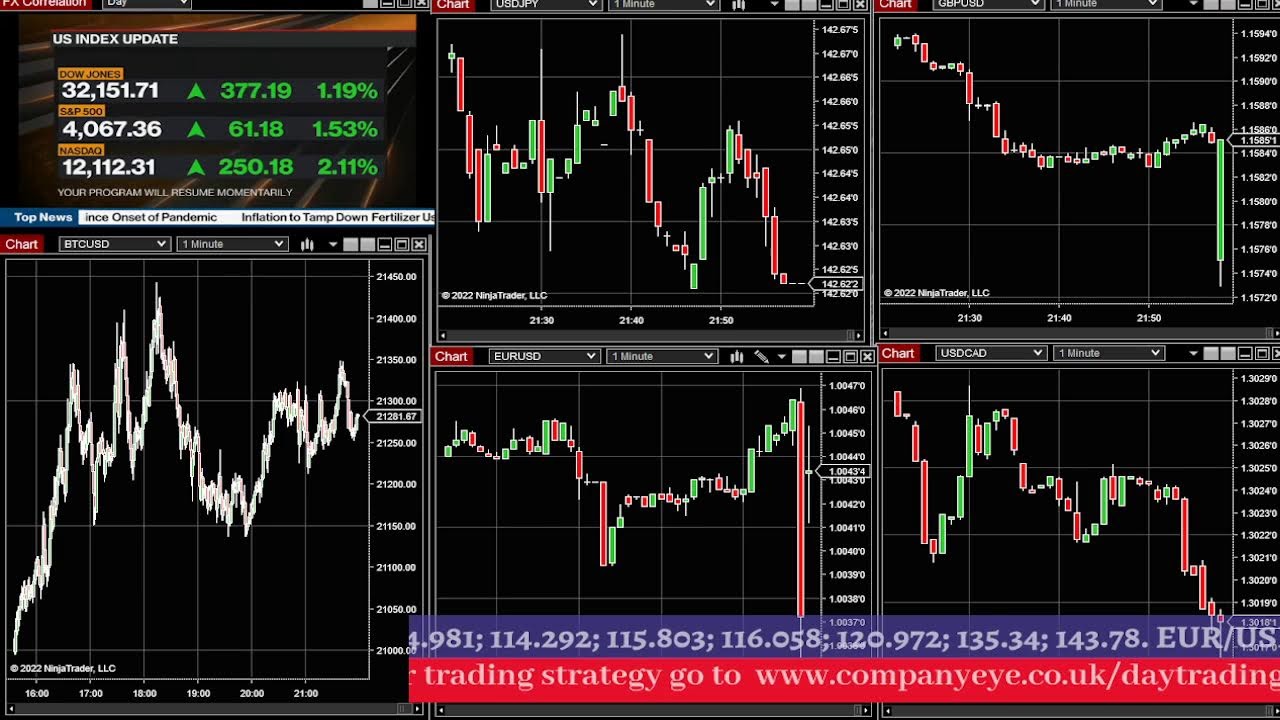The image size is (1280, 720).
Task: Click USDJPY current price marker 142.62'2
Action: click(x=839, y=285)
